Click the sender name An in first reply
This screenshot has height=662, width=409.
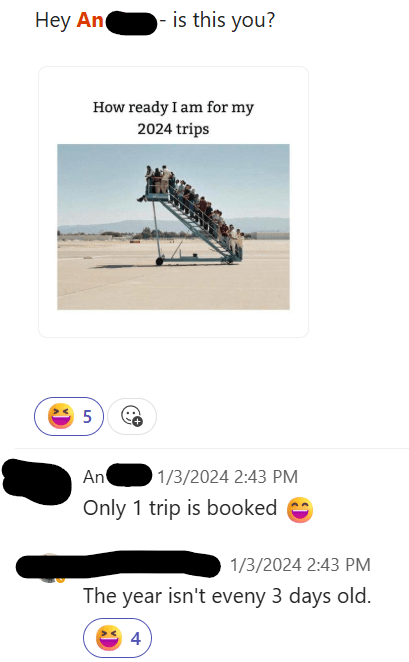tap(94, 477)
